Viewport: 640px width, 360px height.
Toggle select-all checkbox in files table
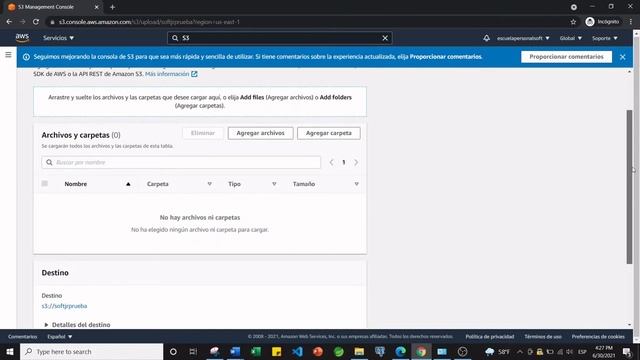(44, 184)
